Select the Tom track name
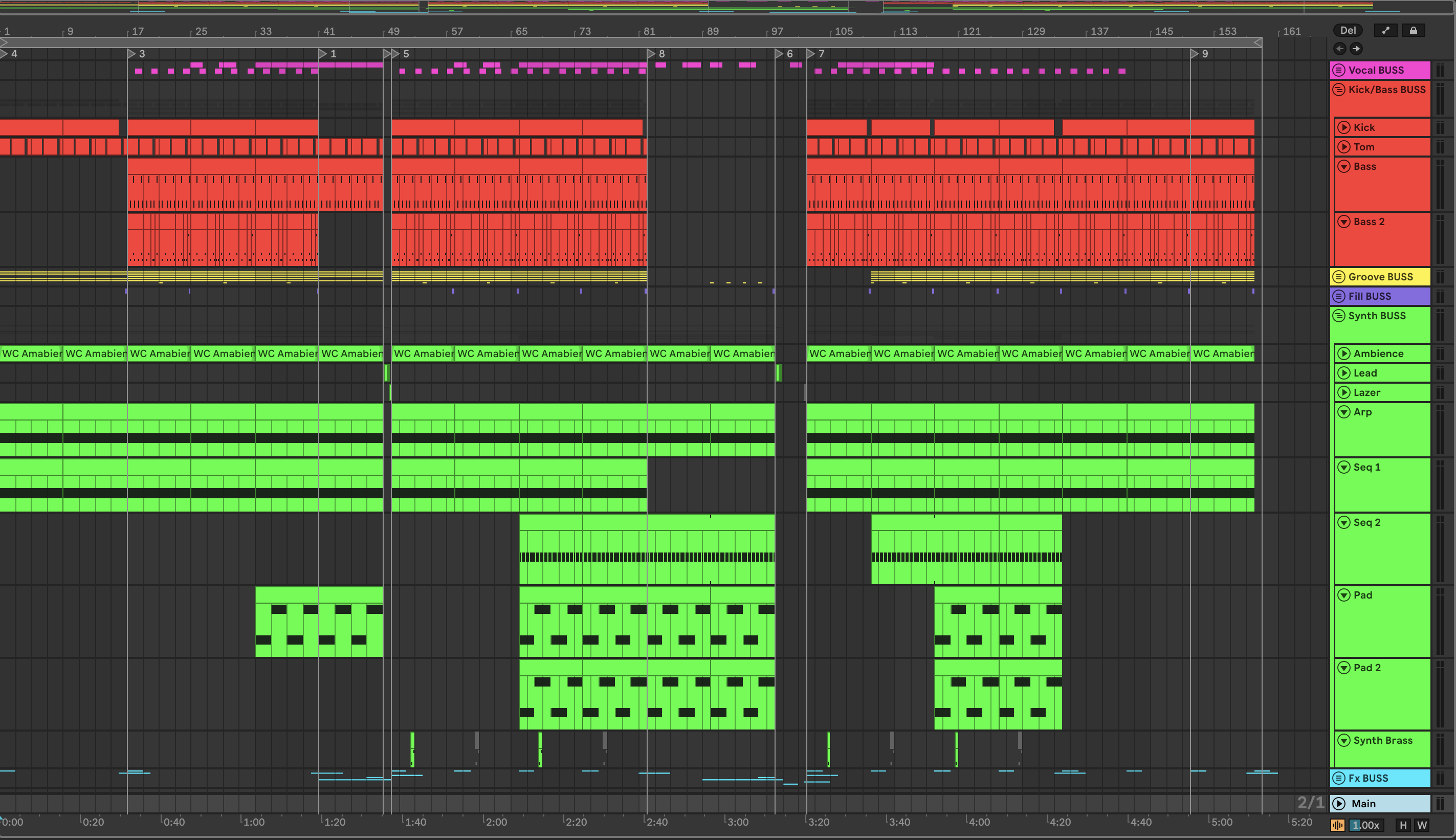This screenshot has width=1456, height=840. coord(1364,146)
